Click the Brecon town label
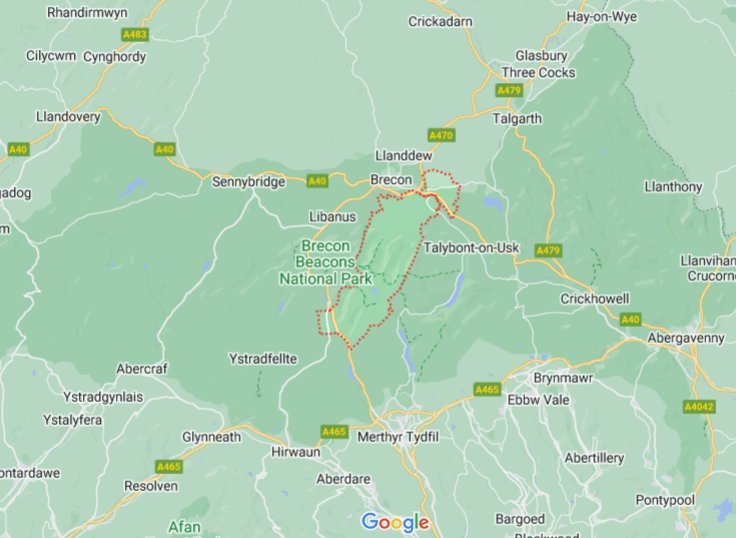 [x=391, y=180]
